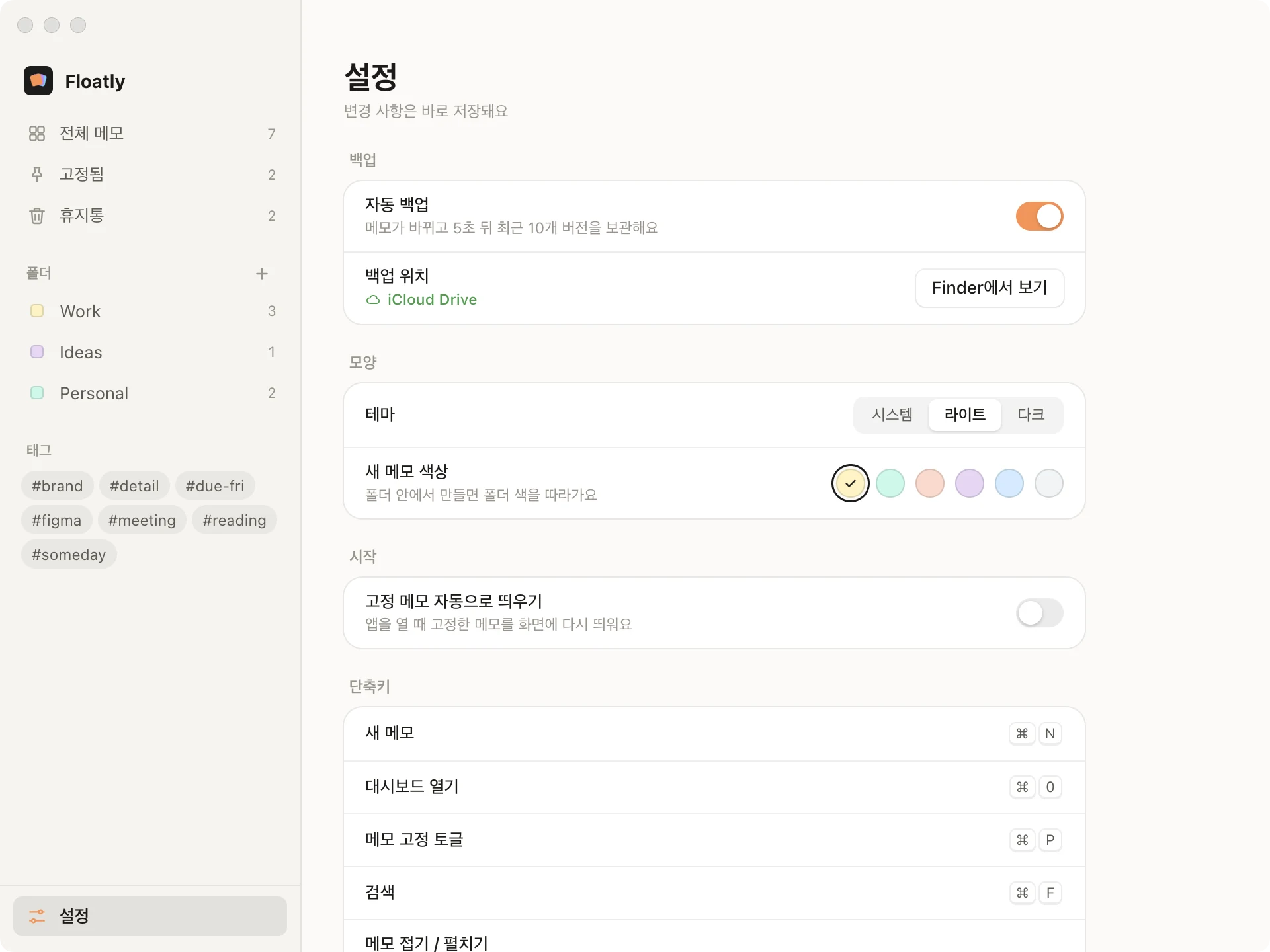The image size is (1270, 952).
Task: Select the 시스템 theme option
Action: (892, 415)
